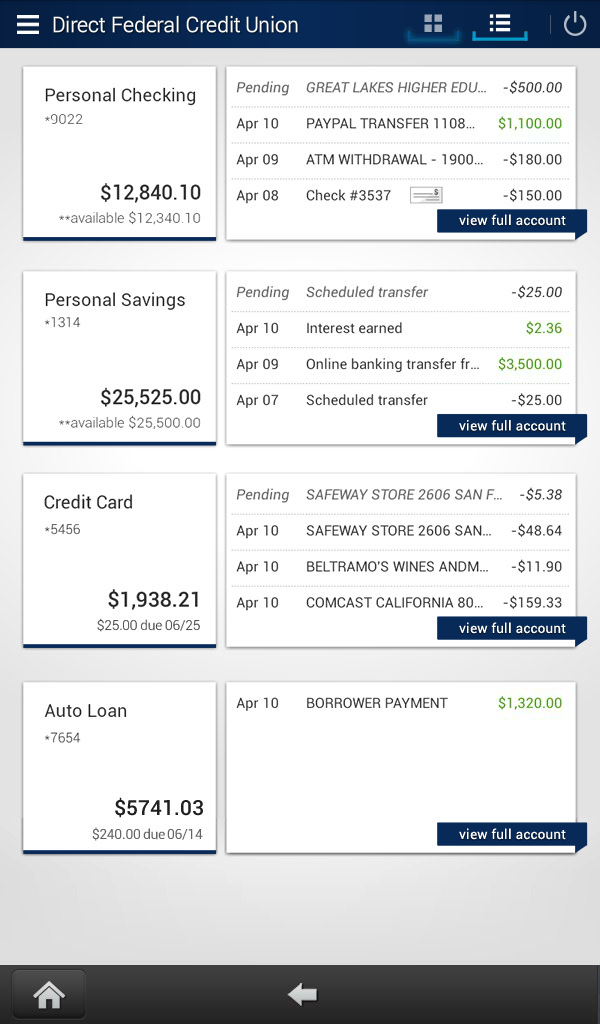Open the BORROWER PAYMENT transaction
Viewport: 600px width, 1024px height.
400,703
